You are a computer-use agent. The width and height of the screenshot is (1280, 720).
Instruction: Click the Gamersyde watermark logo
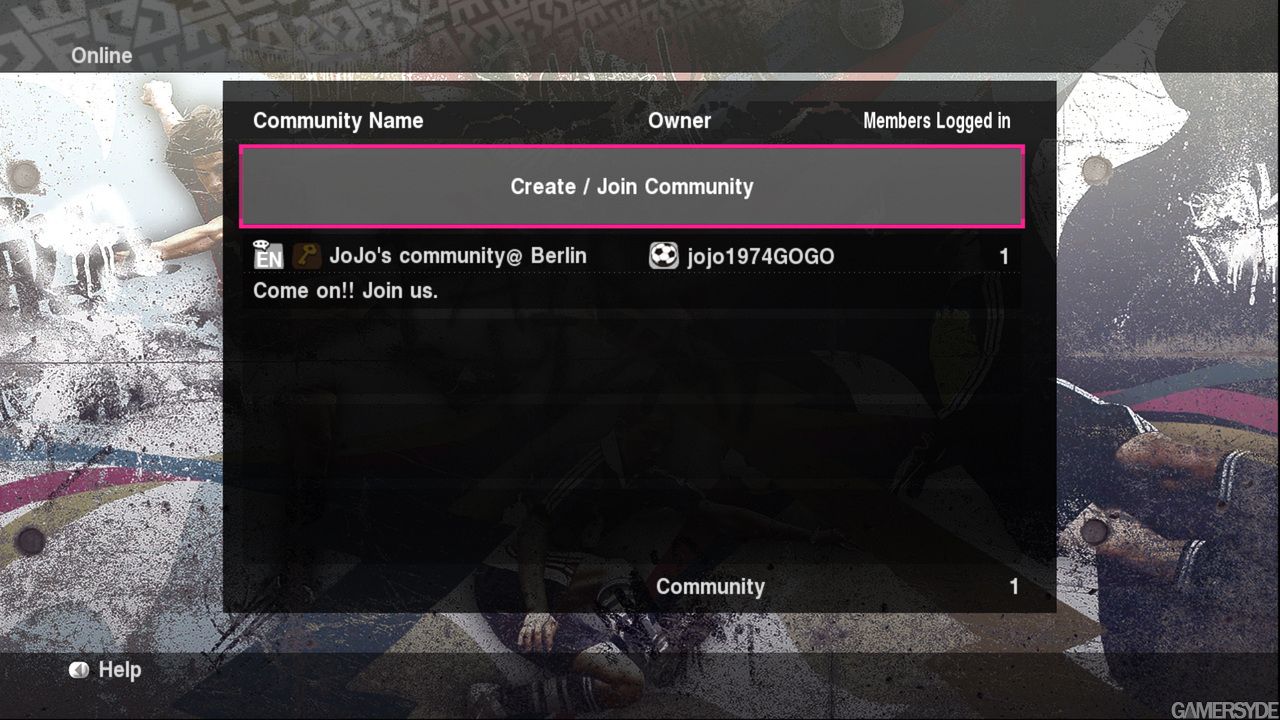(x=1224, y=711)
